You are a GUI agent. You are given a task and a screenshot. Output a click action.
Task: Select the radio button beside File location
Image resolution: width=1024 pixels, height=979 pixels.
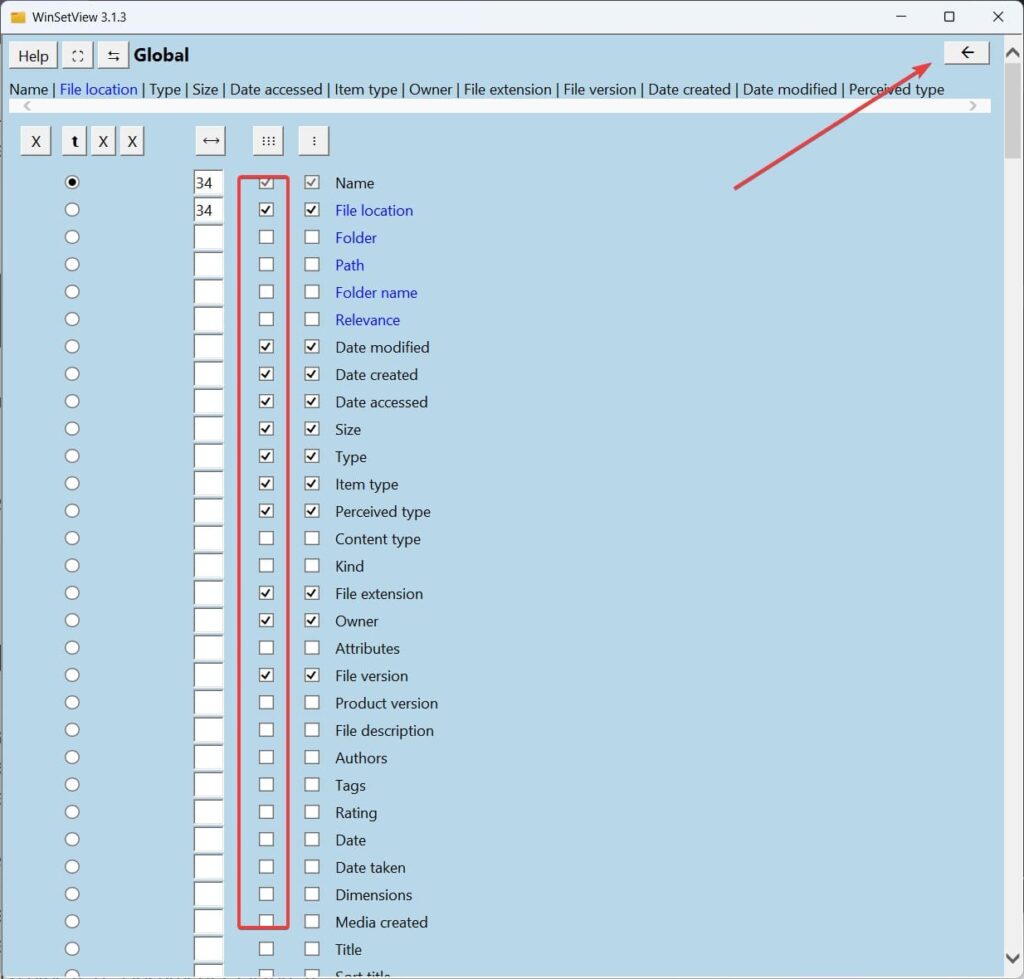71,209
